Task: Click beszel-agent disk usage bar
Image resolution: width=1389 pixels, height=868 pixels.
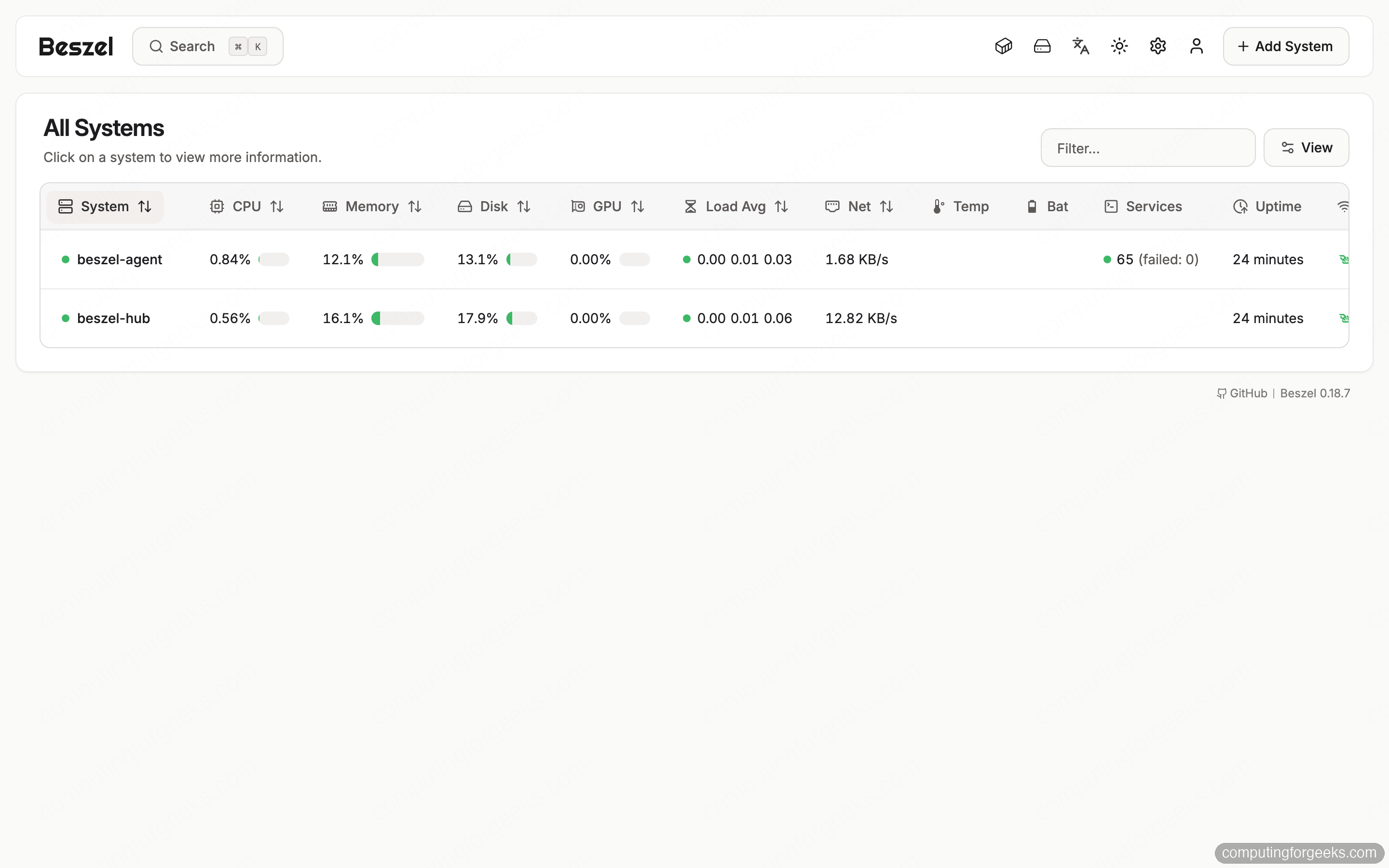Action: pyautogui.click(x=522, y=259)
